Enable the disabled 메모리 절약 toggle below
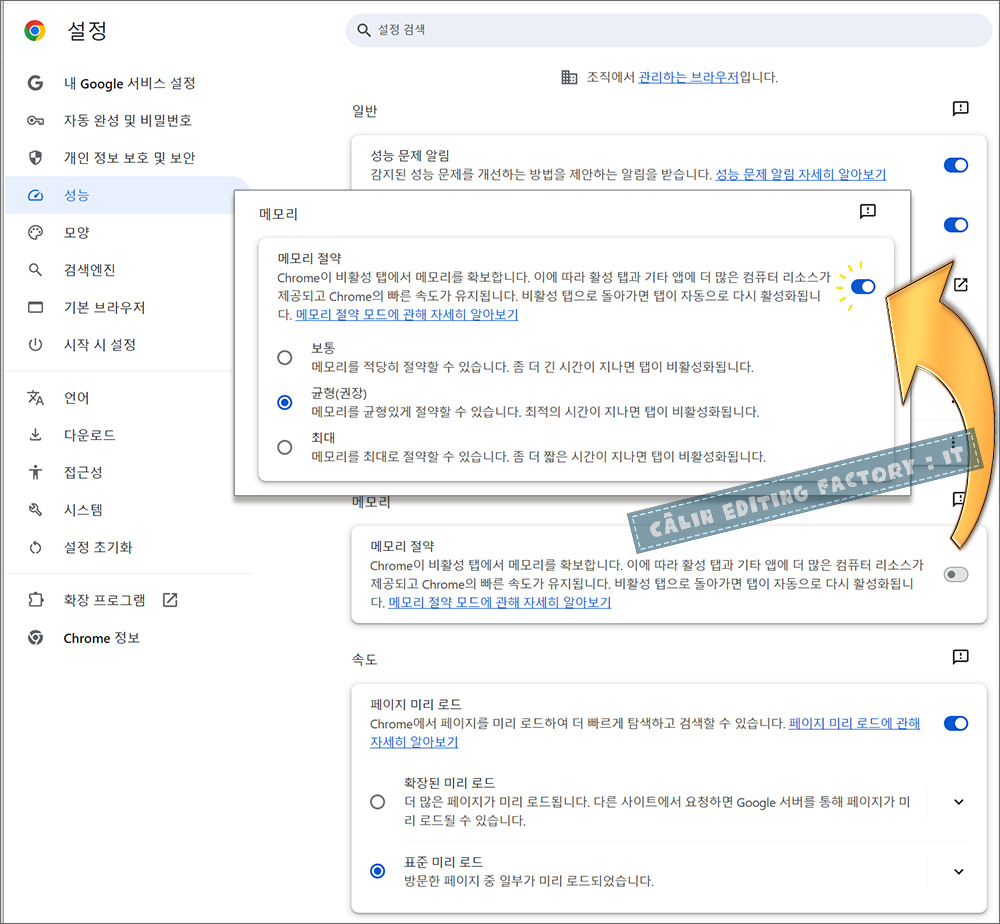 tap(956, 574)
